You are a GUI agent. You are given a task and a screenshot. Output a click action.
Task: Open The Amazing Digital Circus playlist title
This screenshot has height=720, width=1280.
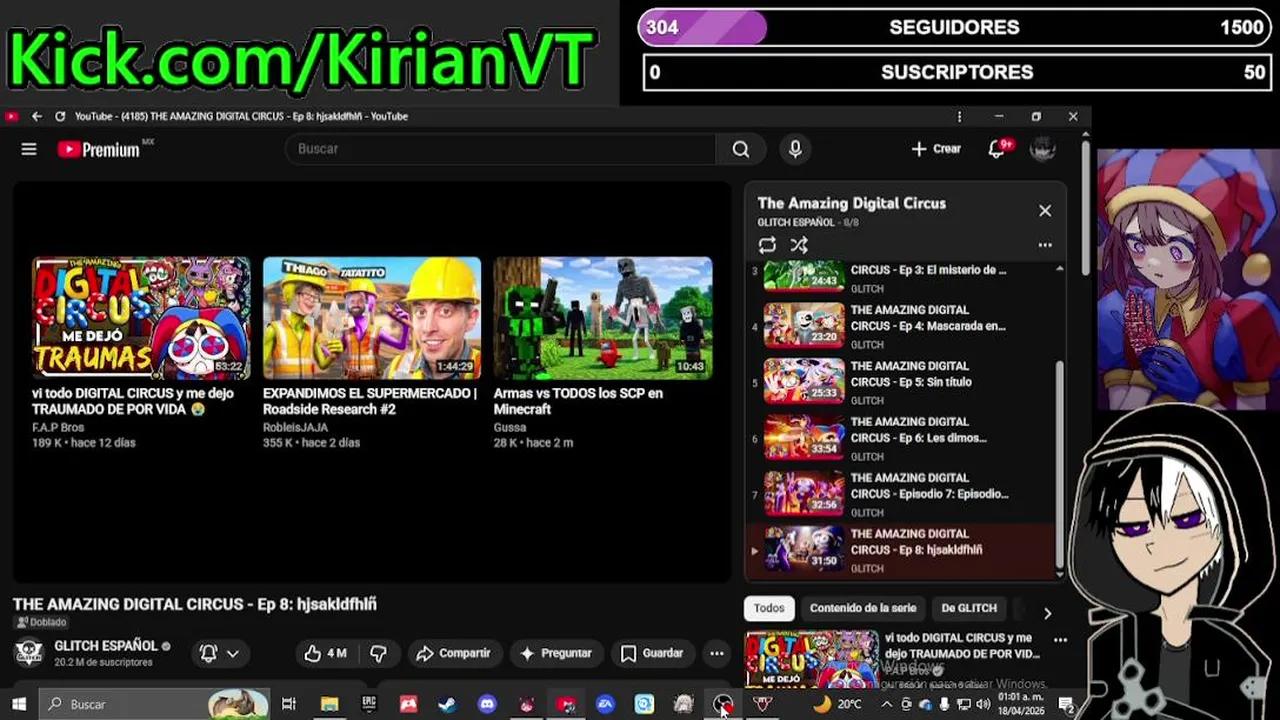pyautogui.click(x=851, y=203)
